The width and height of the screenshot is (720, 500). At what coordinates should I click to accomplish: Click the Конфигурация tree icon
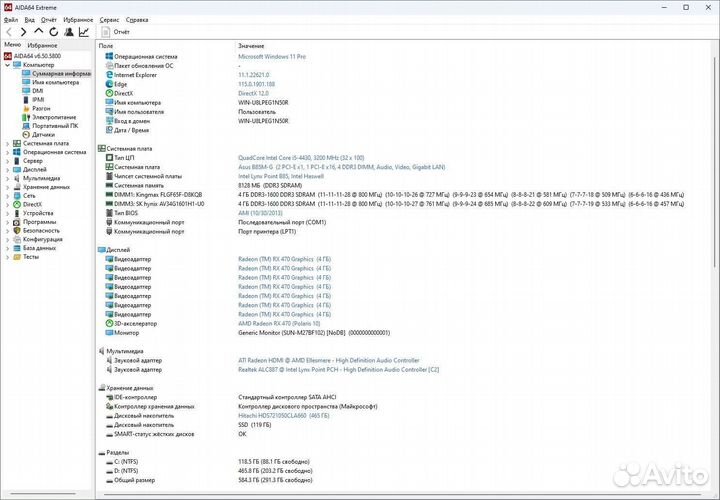(x=17, y=239)
